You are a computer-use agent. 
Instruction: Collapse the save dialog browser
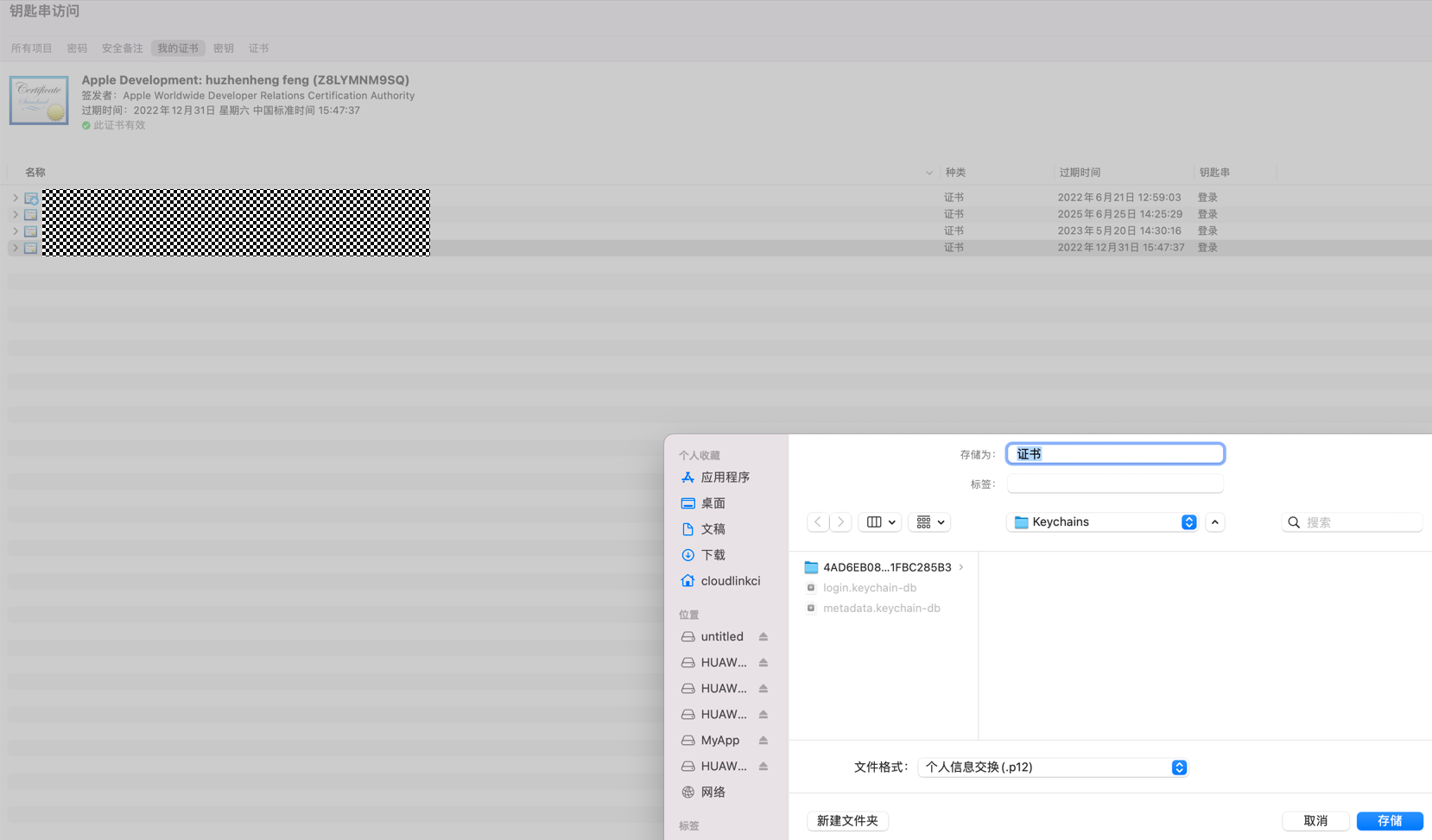coord(1215,522)
